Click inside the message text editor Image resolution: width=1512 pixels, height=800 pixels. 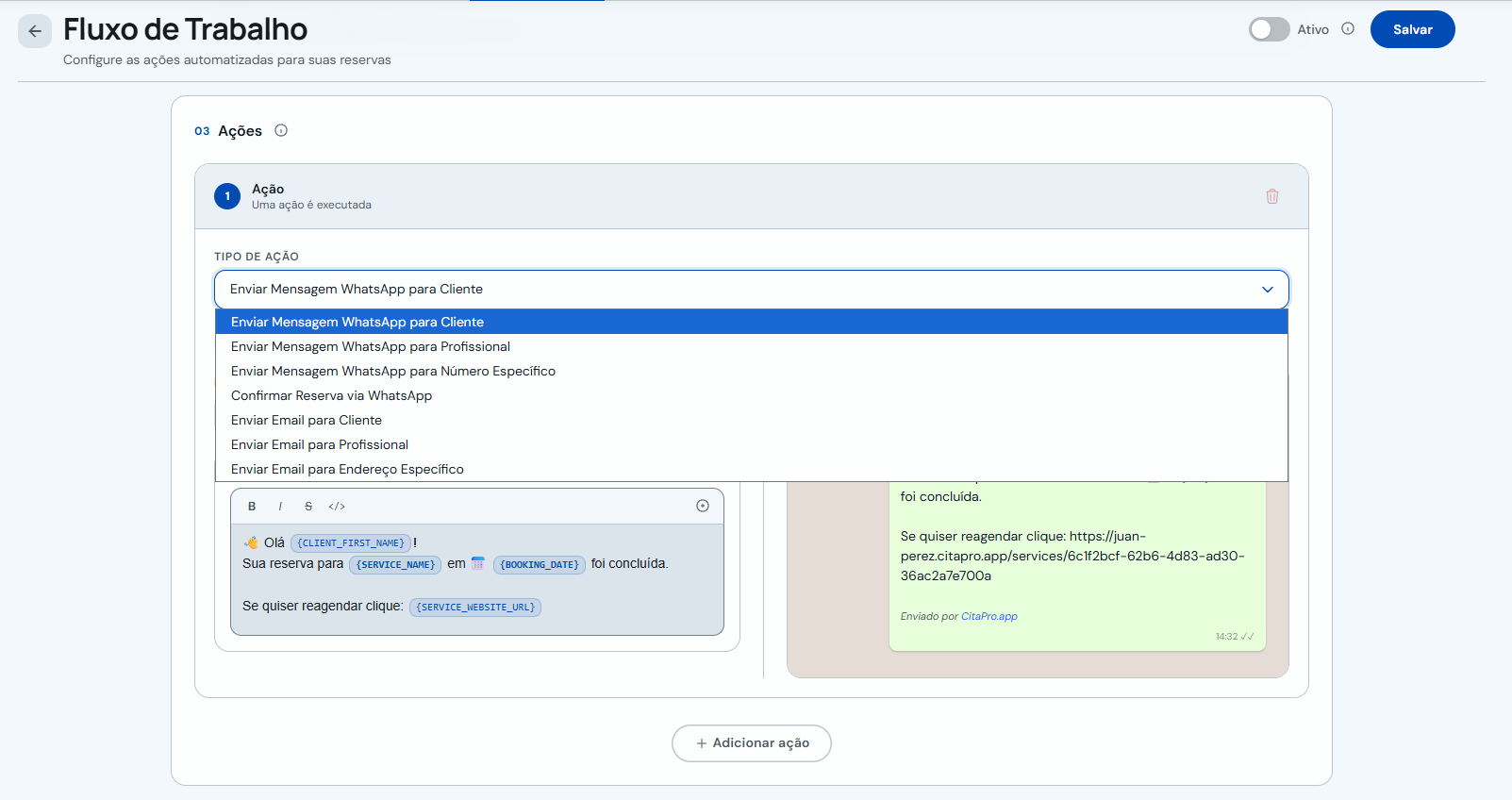[x=477, y=579]
